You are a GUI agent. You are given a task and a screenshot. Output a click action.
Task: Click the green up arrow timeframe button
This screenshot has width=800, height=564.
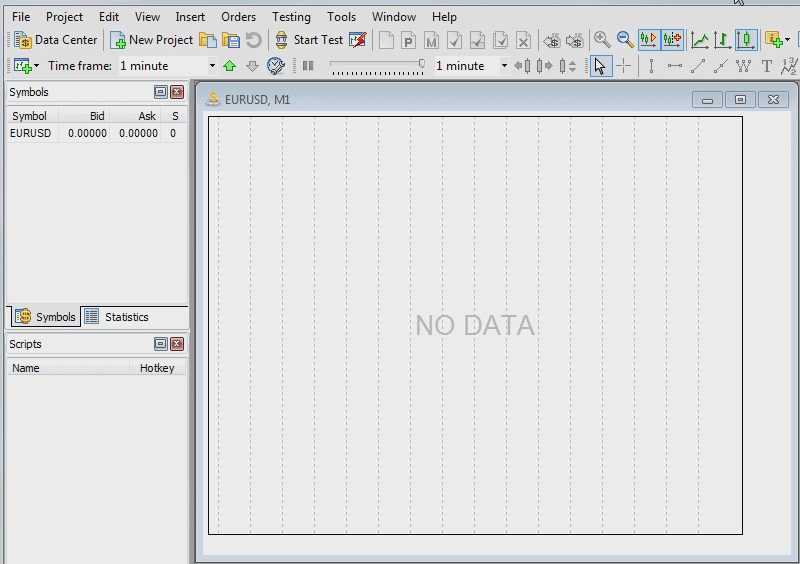tap(230, 66)
